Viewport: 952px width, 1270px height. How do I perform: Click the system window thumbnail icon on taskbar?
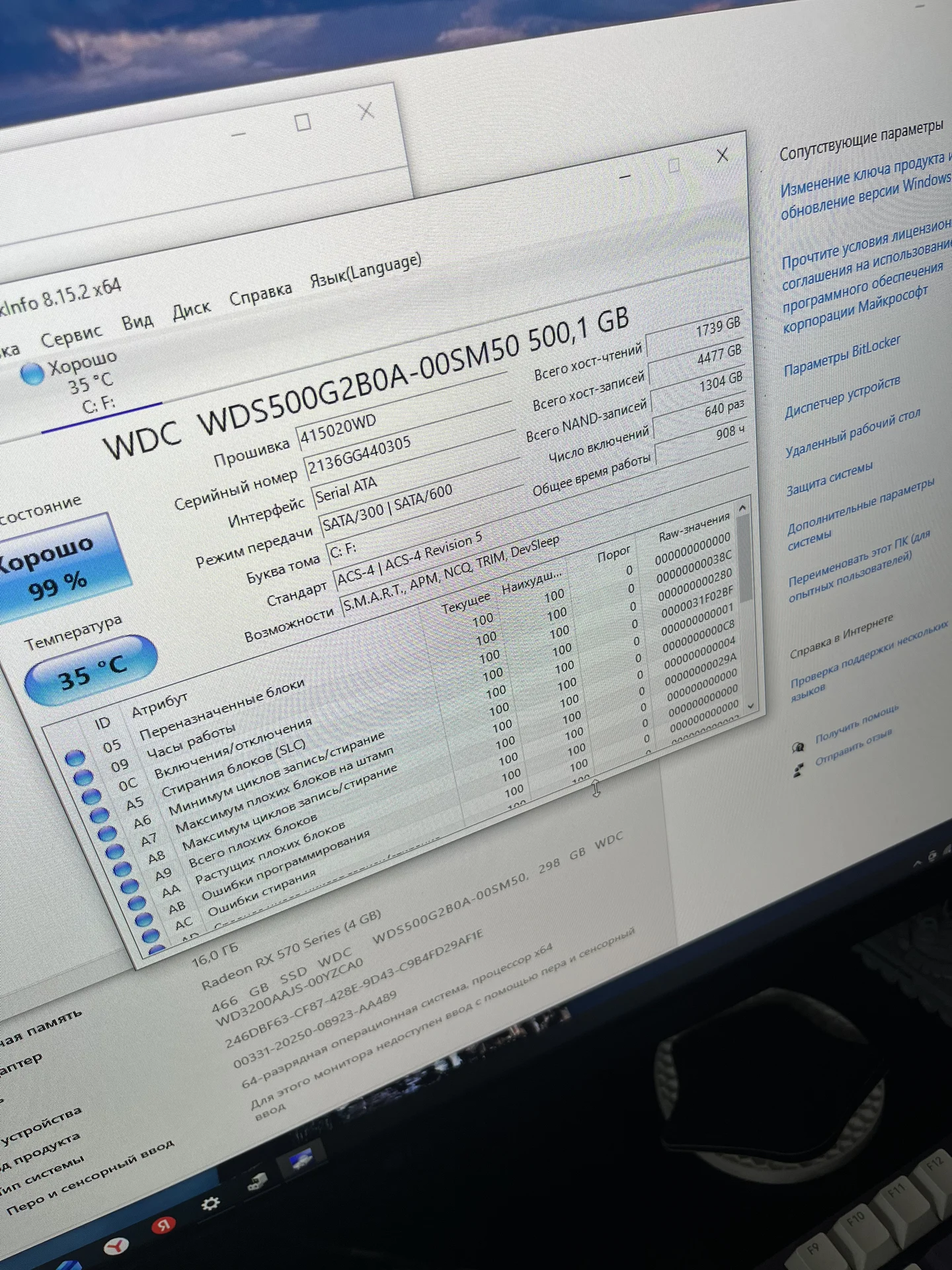(301, 1160)
